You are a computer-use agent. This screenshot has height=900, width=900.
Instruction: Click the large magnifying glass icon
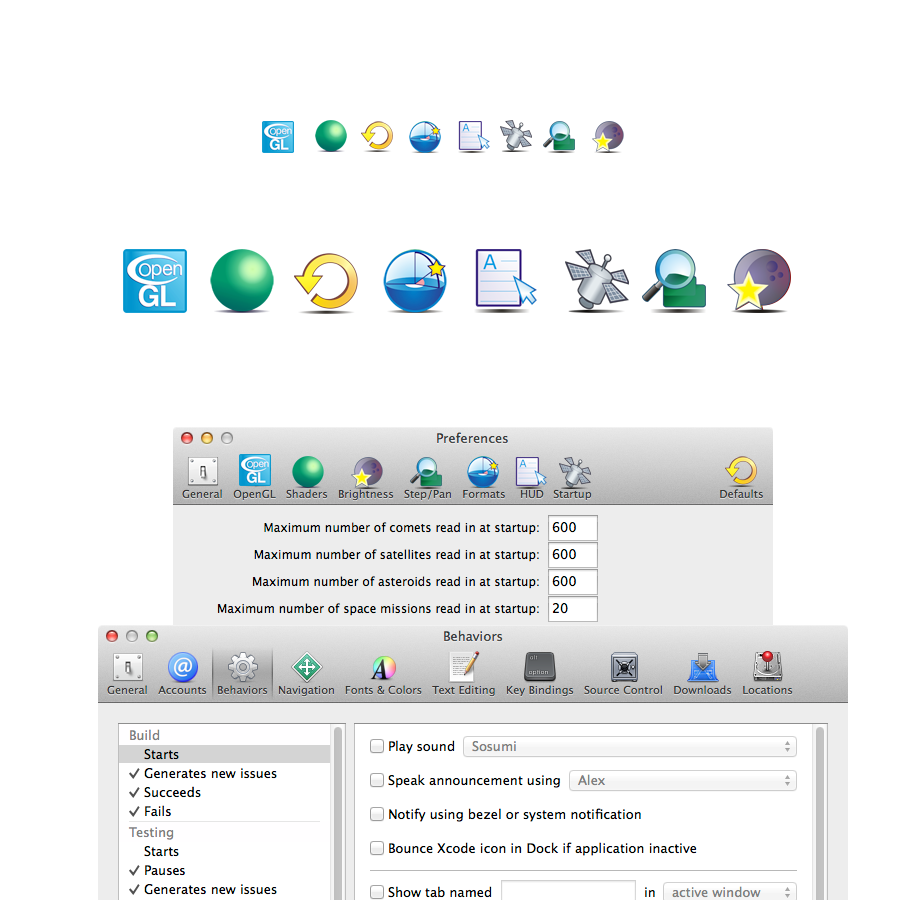674,280
